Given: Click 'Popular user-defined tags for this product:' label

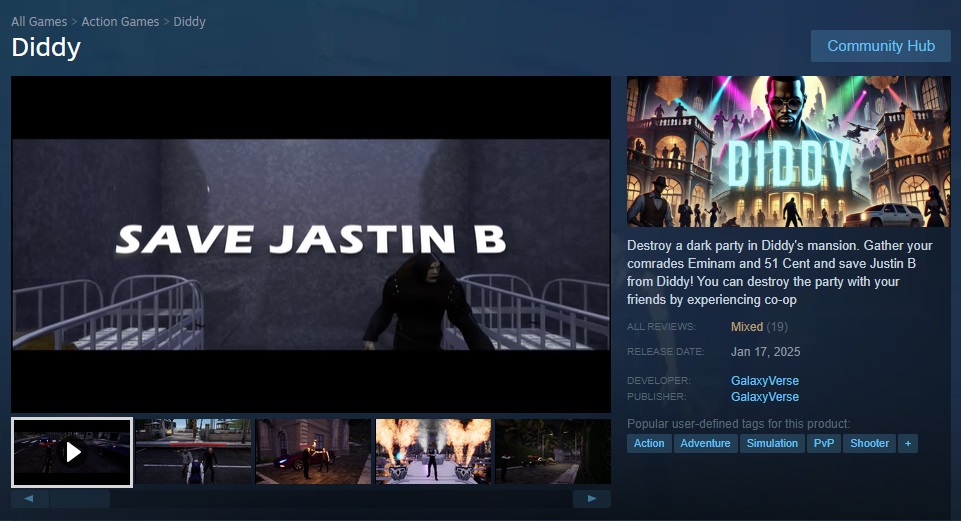Looking at the screenshot, I should pos(739,424).
